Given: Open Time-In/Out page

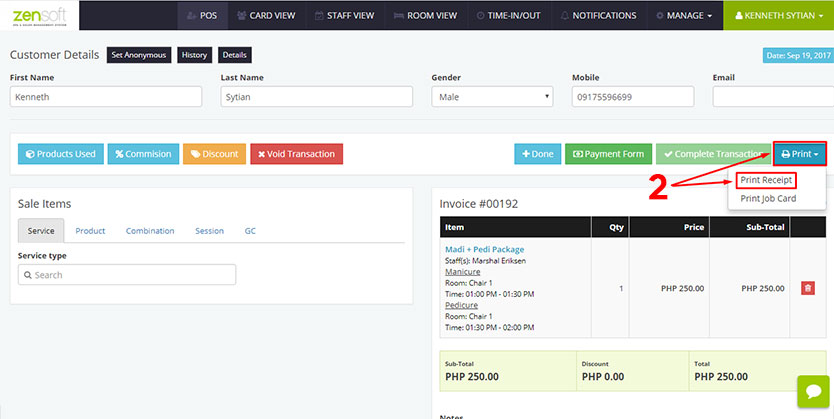Looking at the screenshot, I should click(x=508, y=15).
